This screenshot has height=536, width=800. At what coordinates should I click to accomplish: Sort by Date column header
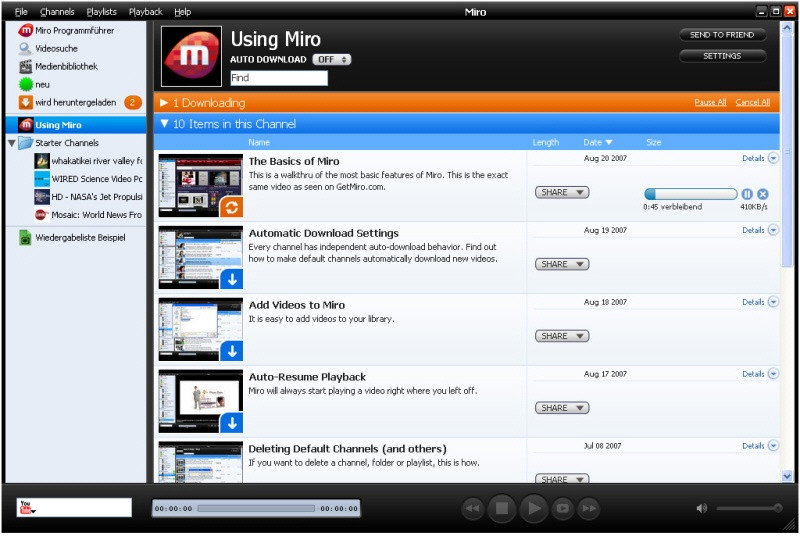tap(597, 142)
